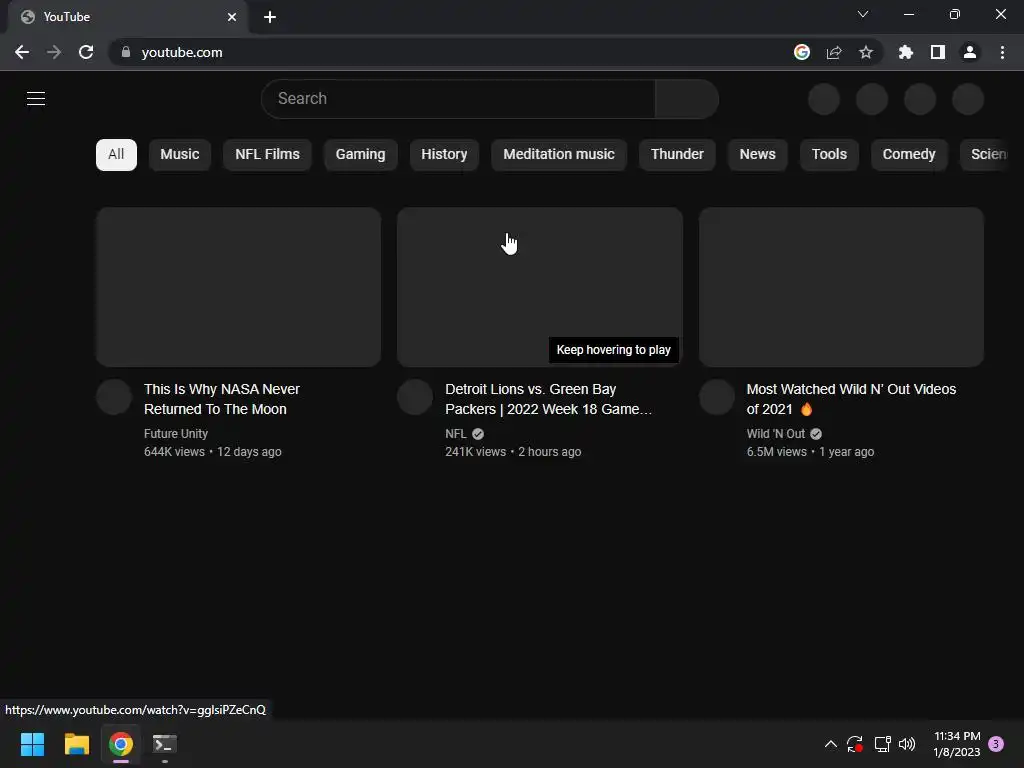The image size is (1024, 768).
Task: Select the Meditation music chip
Action: tap(559, 155)
